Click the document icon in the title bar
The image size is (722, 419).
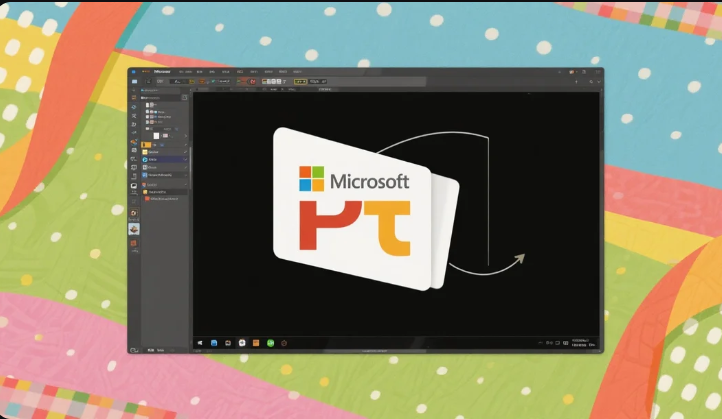pos(583,72)
